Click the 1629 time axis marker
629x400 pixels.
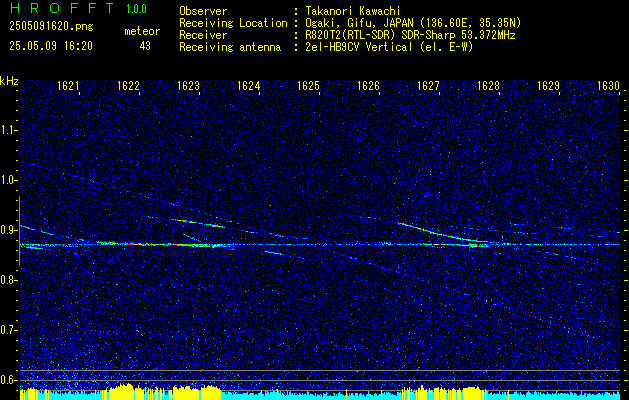pyautogui.click(x=548, y=86)
